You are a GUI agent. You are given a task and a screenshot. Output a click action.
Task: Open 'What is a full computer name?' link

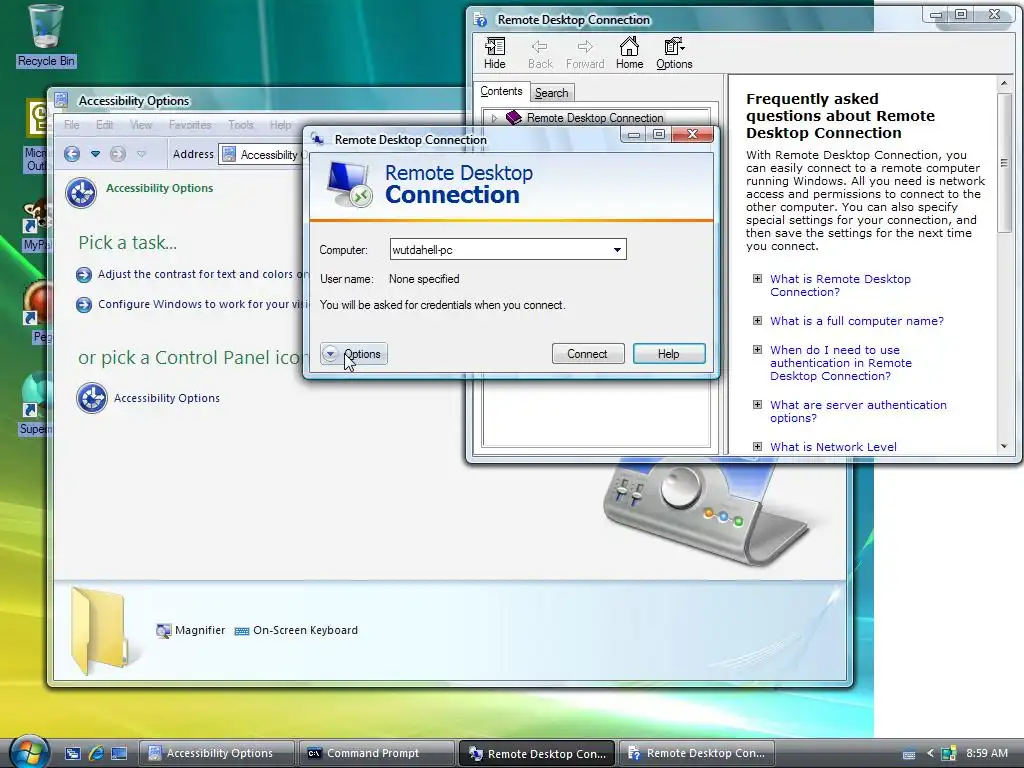(x=857, y=321)
